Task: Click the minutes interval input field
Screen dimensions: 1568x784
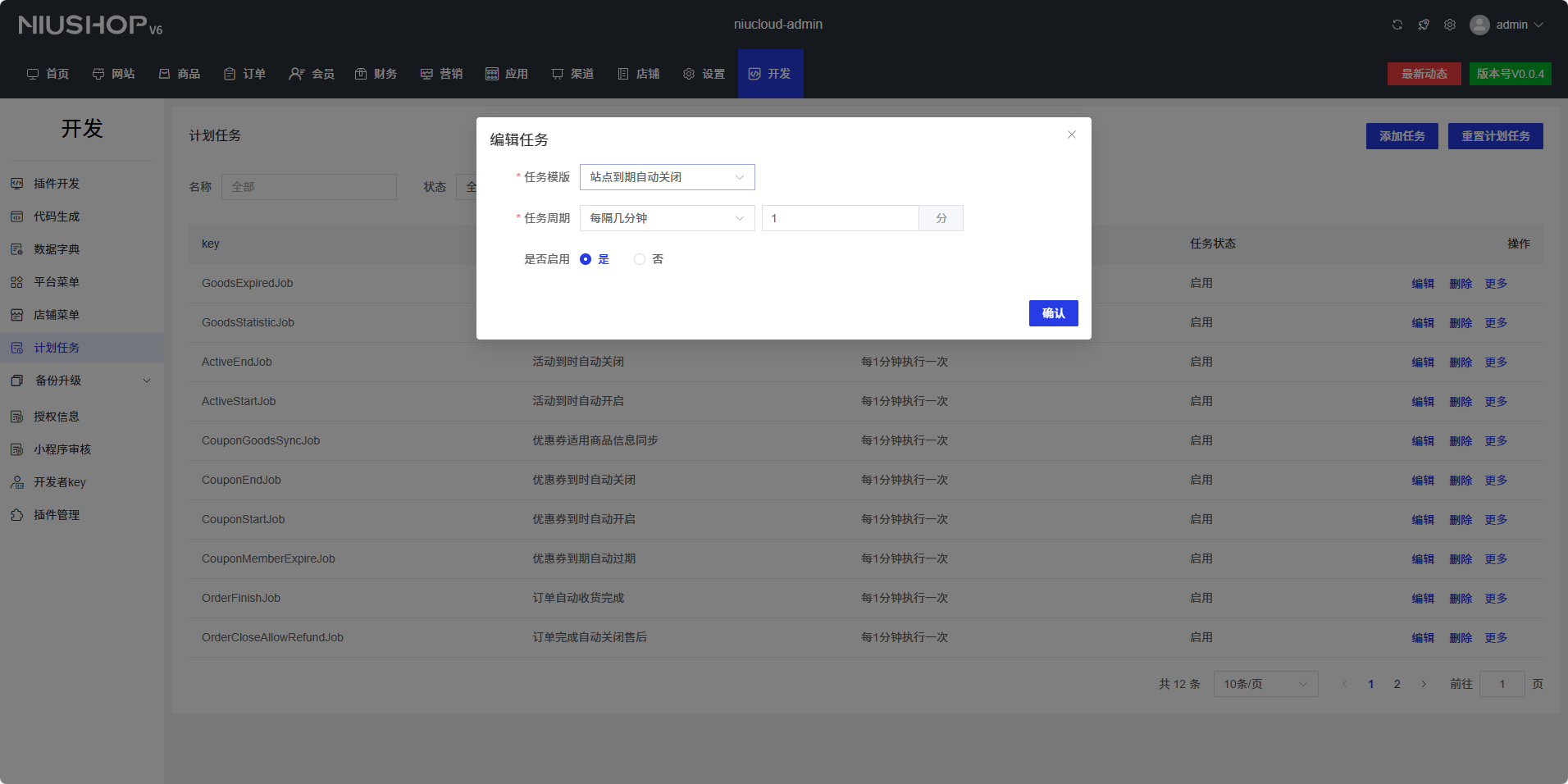Action: coord(840,218)
